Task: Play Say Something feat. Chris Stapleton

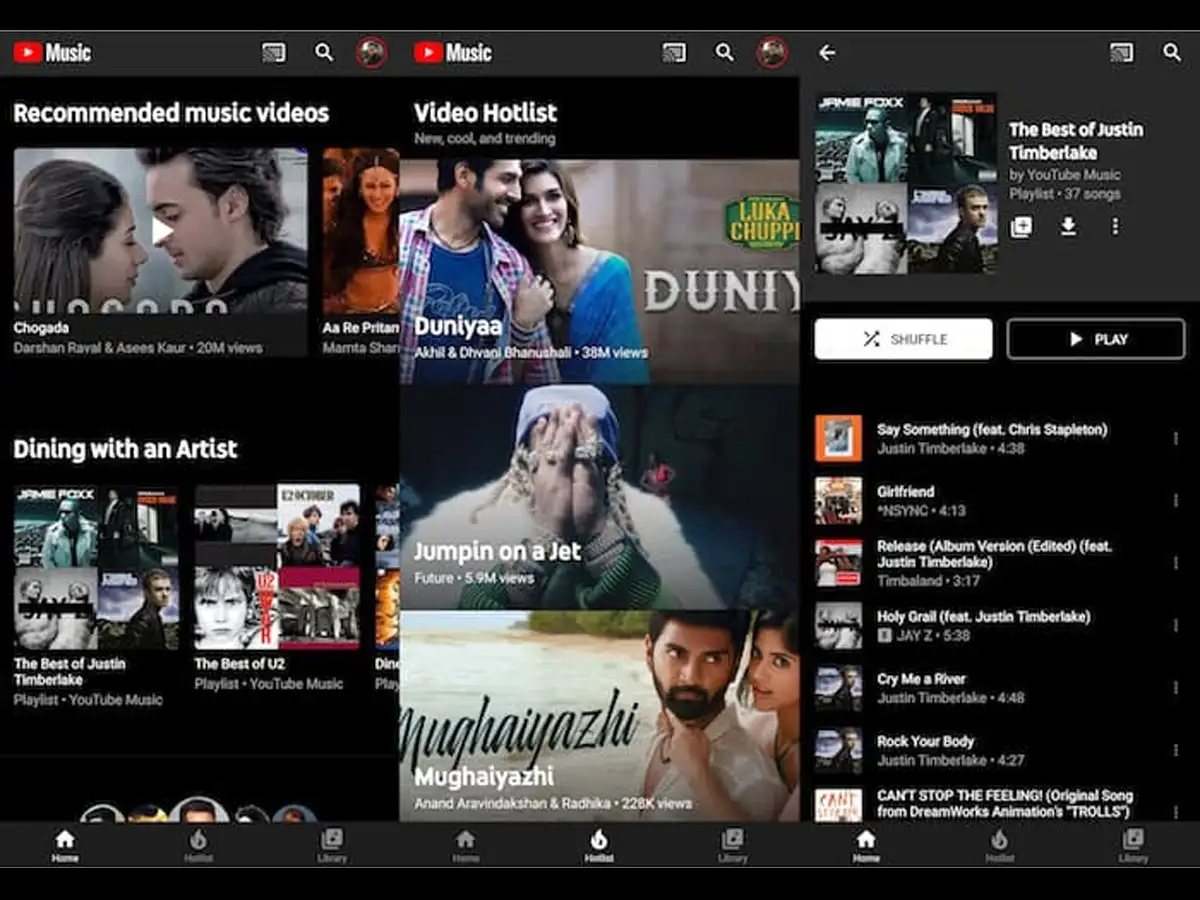Action: point(990,438)
